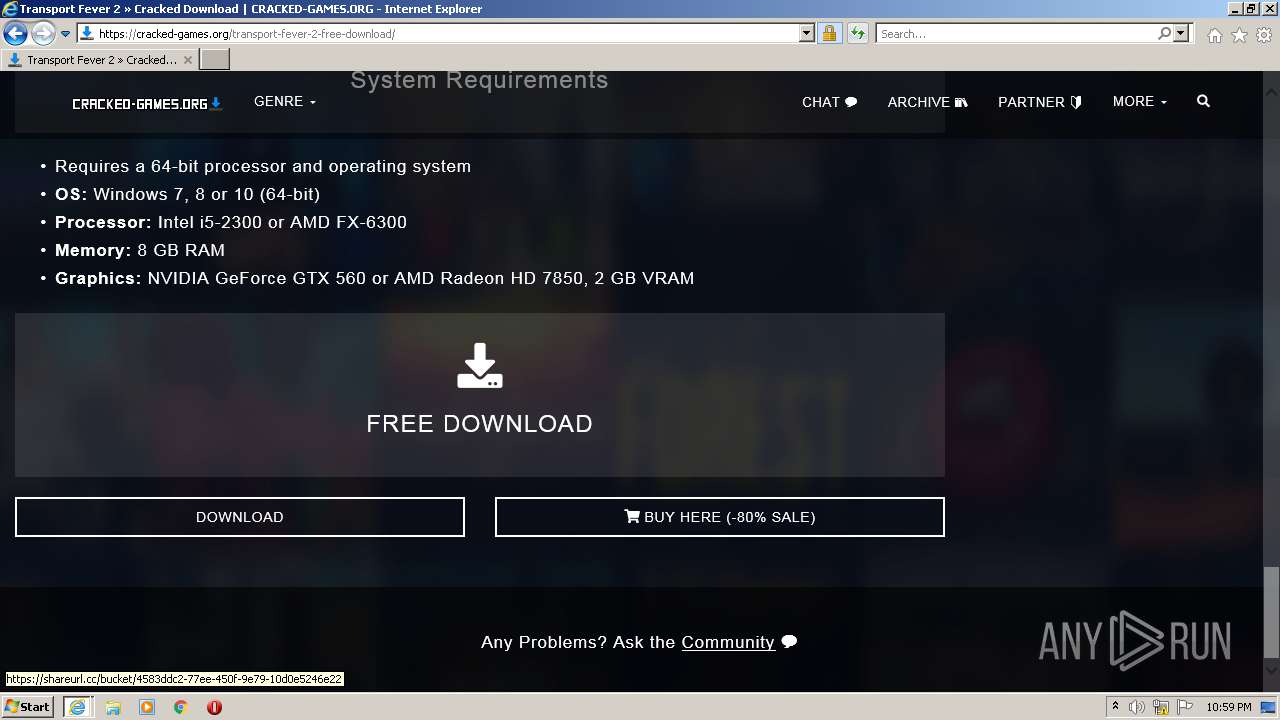The image size is (1280, 720).
Task: Click the System Requirements heading
Action: coord(479,80)
